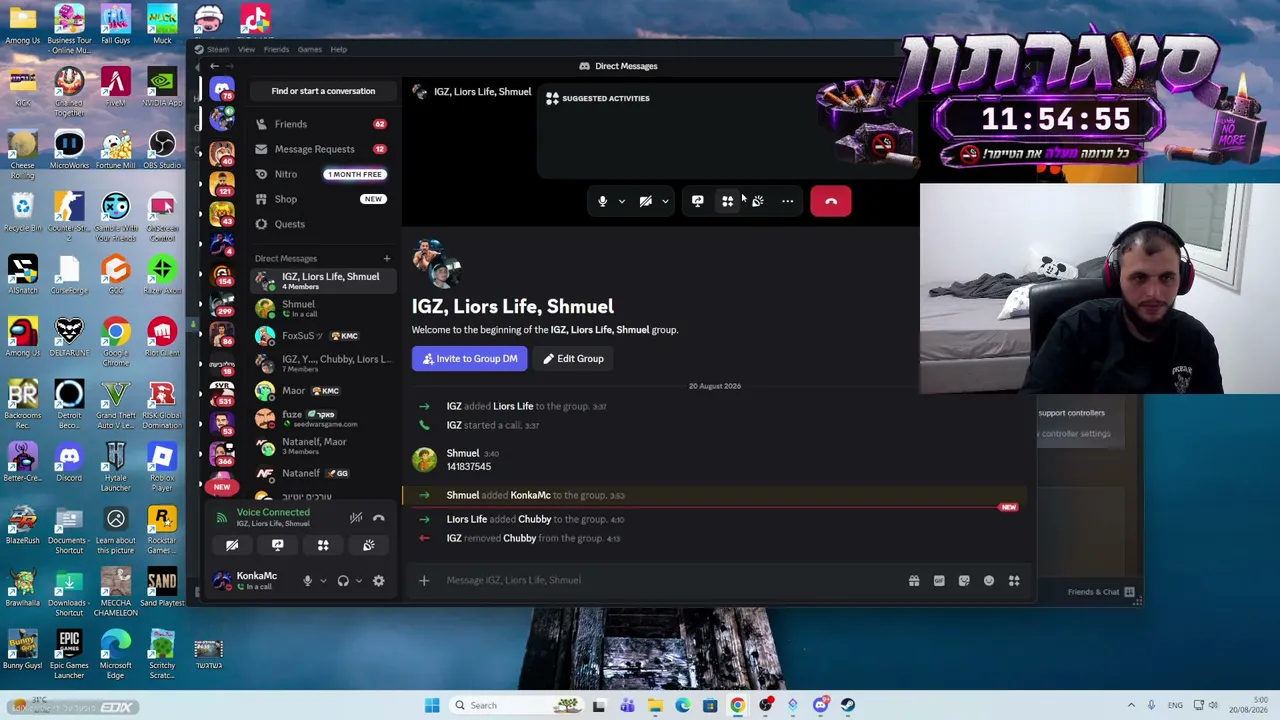Open apps launcher in the message bar

1014,580
